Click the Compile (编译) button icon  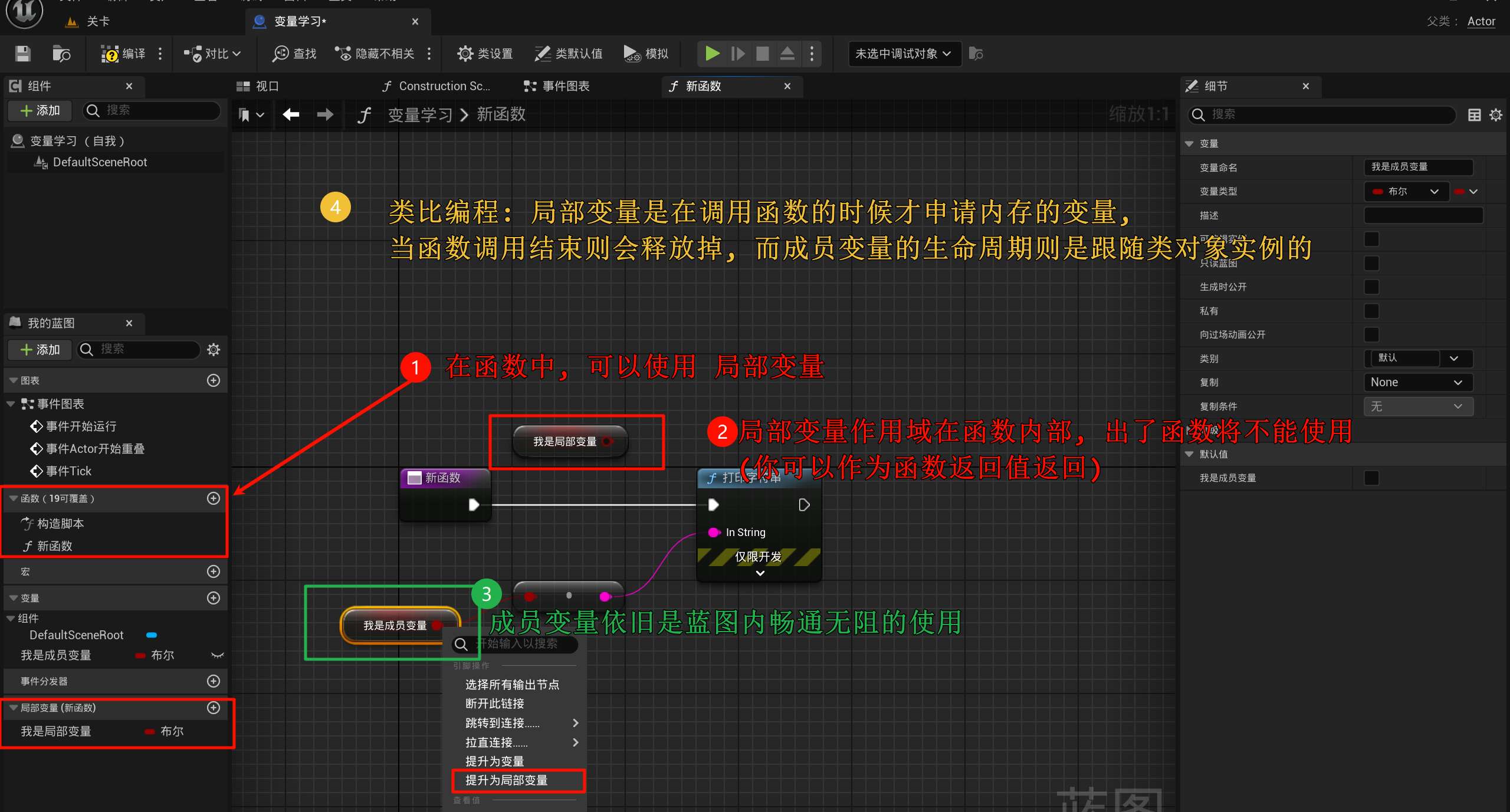pos(110,54)
